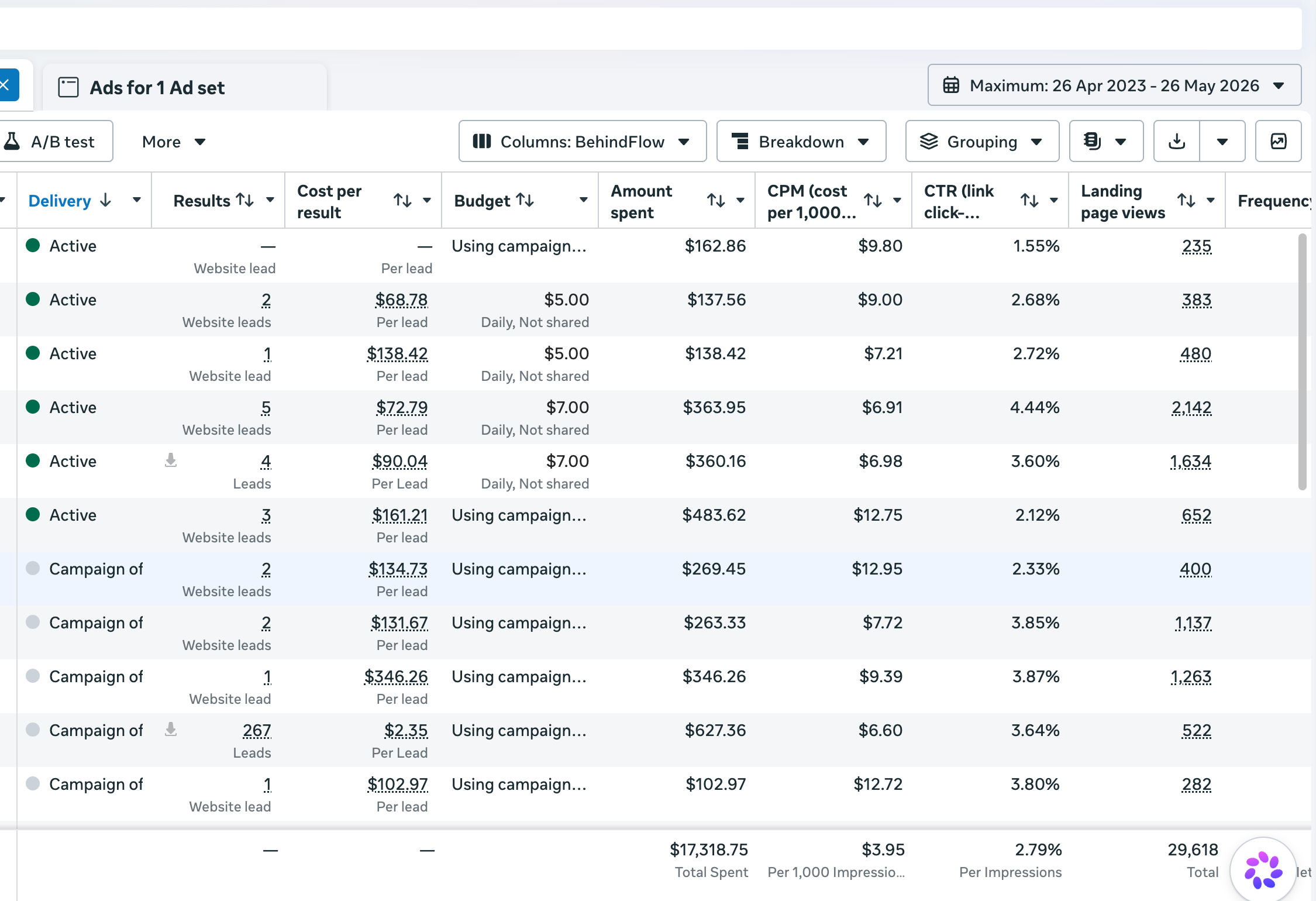The height and width of the screenshot is (901, 1316).
Task: Open Budget column dropdown arrow
Action: [x=584, y=200]
